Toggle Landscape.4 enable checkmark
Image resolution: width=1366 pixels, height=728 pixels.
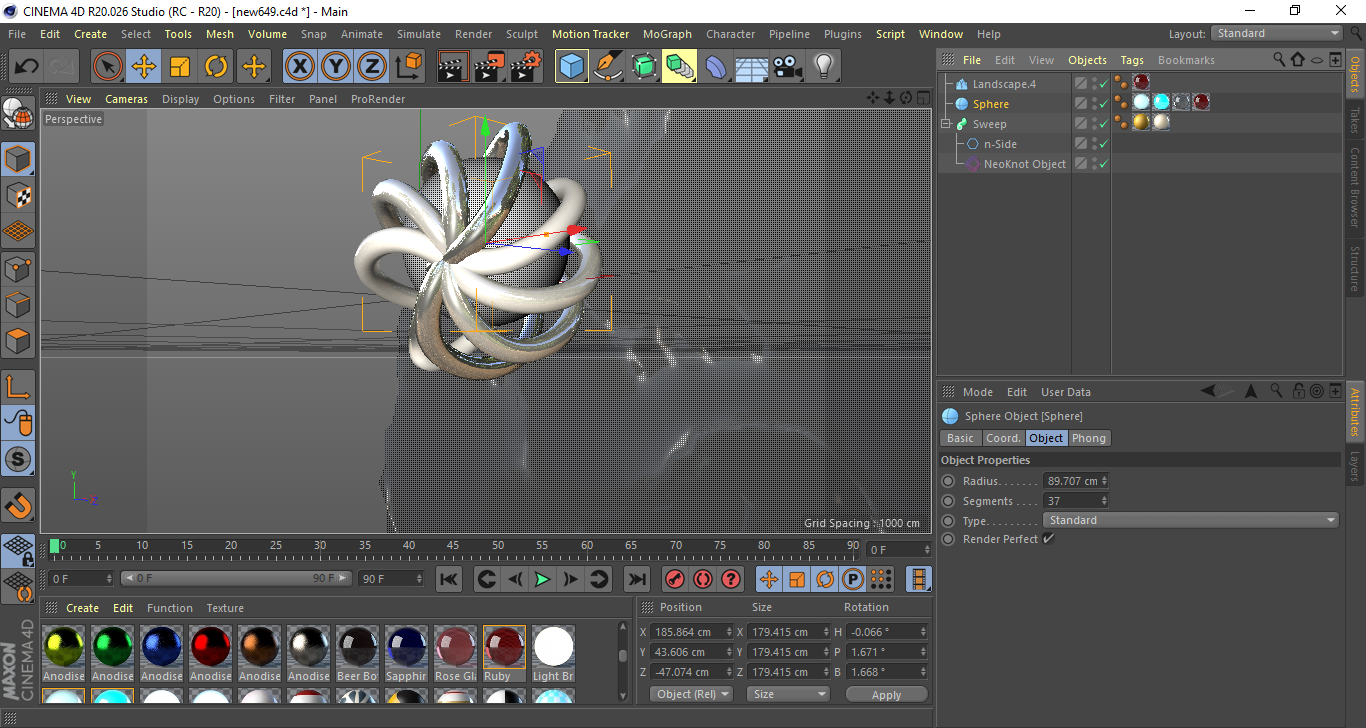point(1104,84)
